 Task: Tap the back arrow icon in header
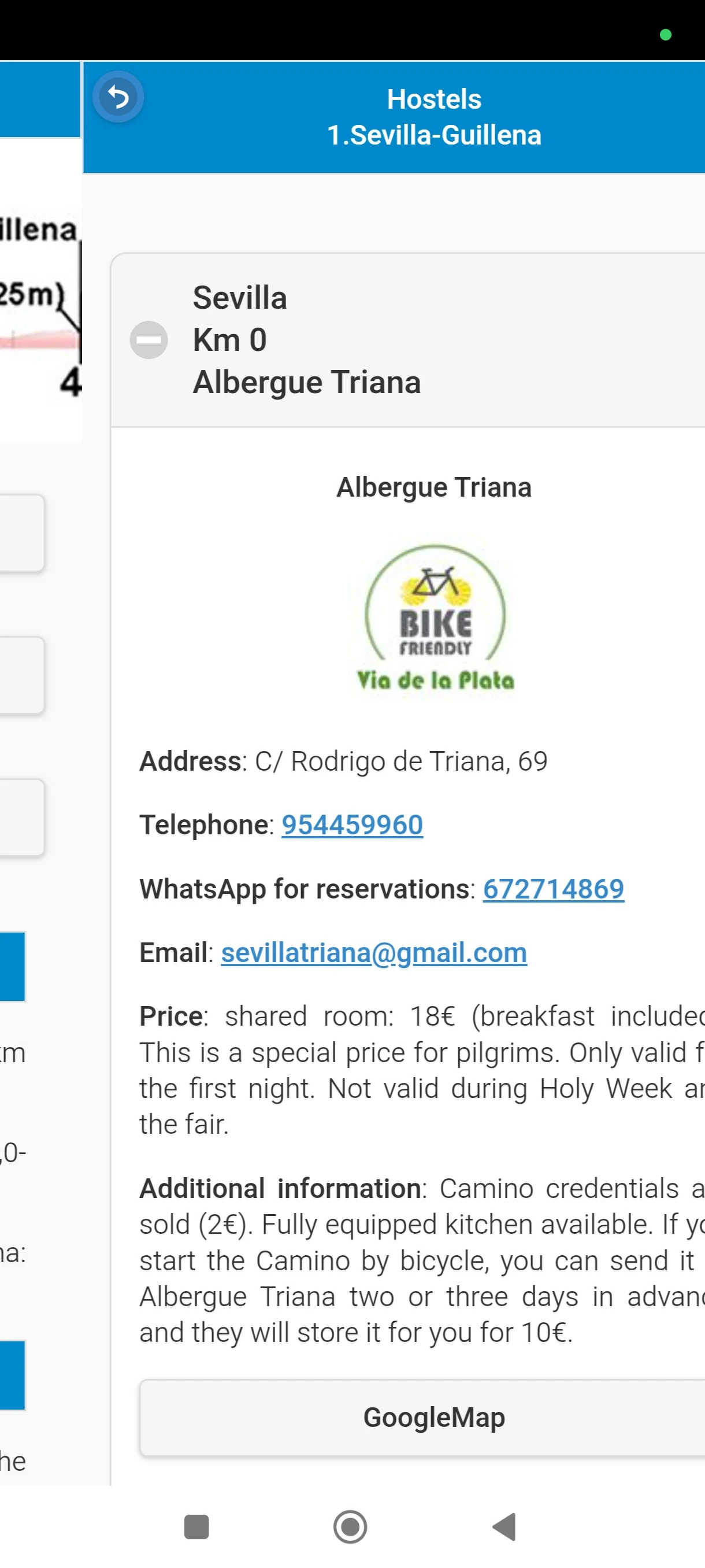118,97
